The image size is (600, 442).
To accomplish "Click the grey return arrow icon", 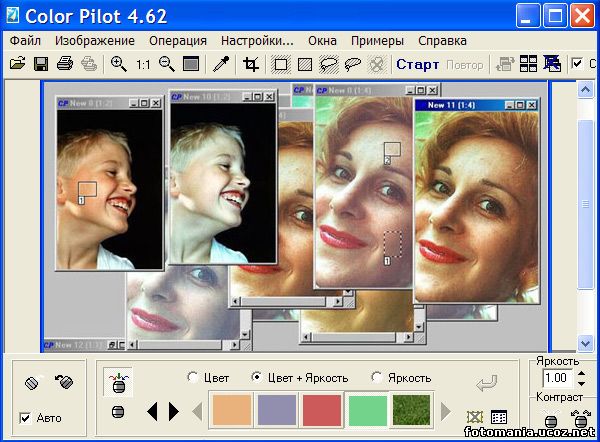I will (487, 383).
